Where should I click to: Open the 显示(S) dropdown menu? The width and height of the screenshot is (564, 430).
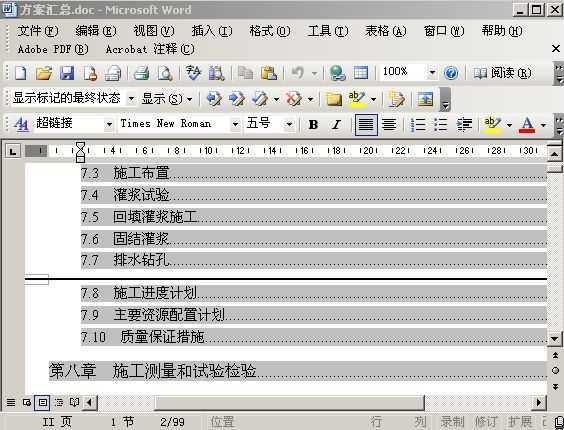(x=167, y=99)
